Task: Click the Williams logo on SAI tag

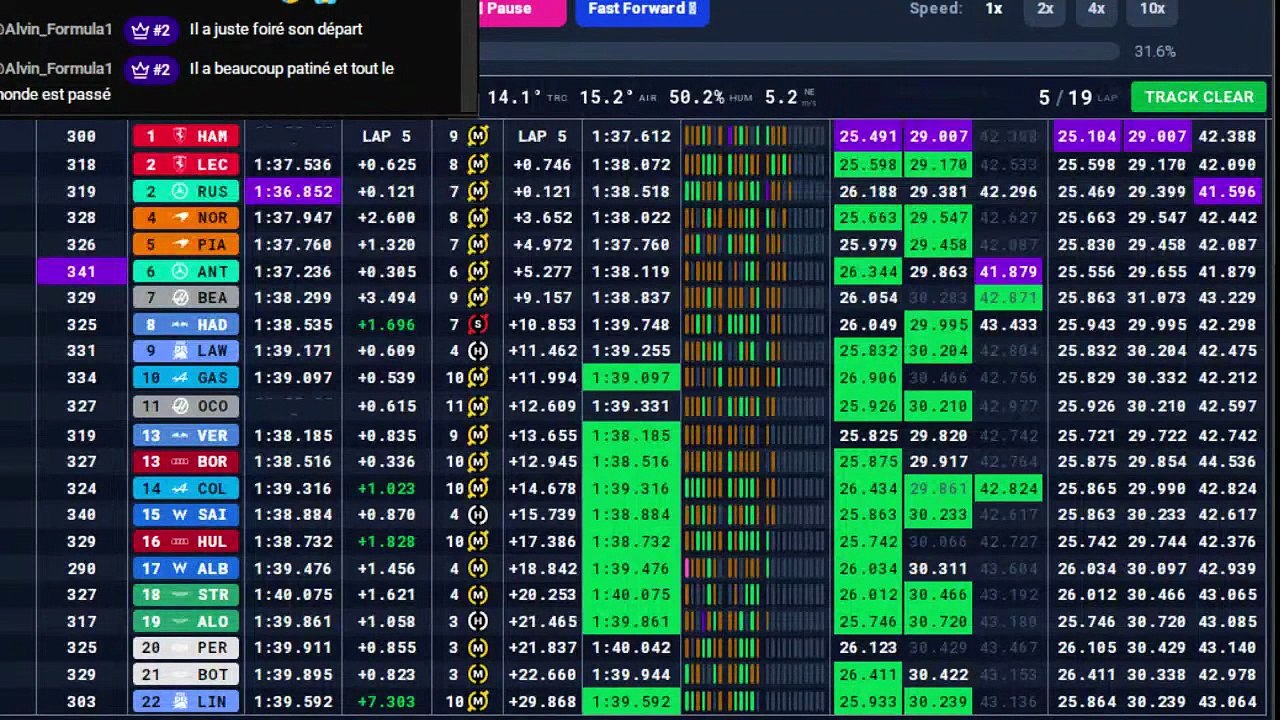Action: pyautogui.click(x=180, y=514)
